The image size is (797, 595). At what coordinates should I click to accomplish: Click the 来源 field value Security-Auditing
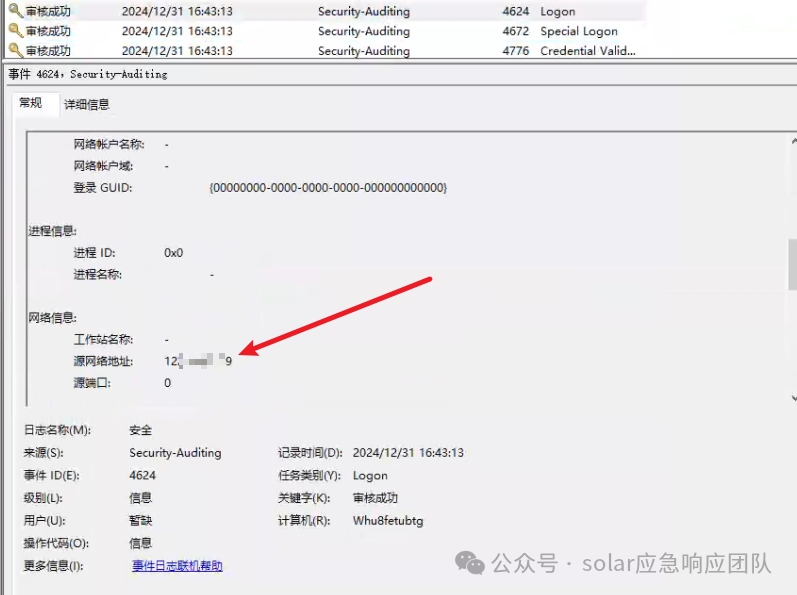pos(175,453)
